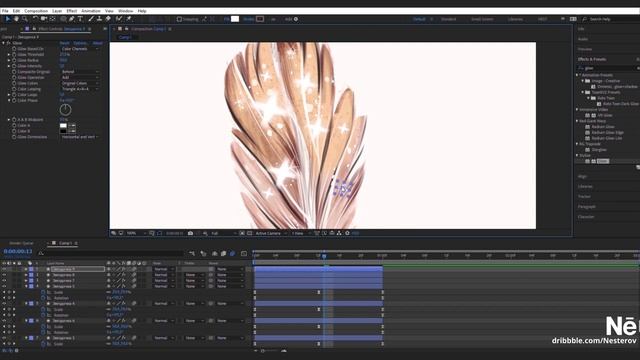Open the Edit menu

[x=16, y=11]
